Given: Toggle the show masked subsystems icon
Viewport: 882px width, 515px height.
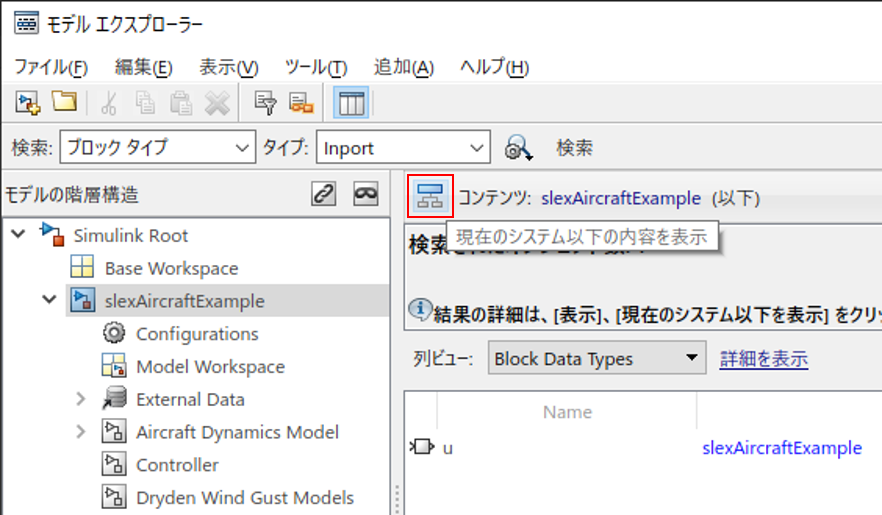Looking at the screenshot, I should [x=366, y=194].
